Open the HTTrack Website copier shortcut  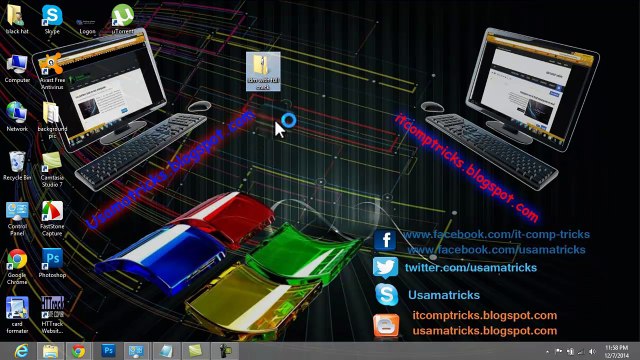[x=52, y=315]
